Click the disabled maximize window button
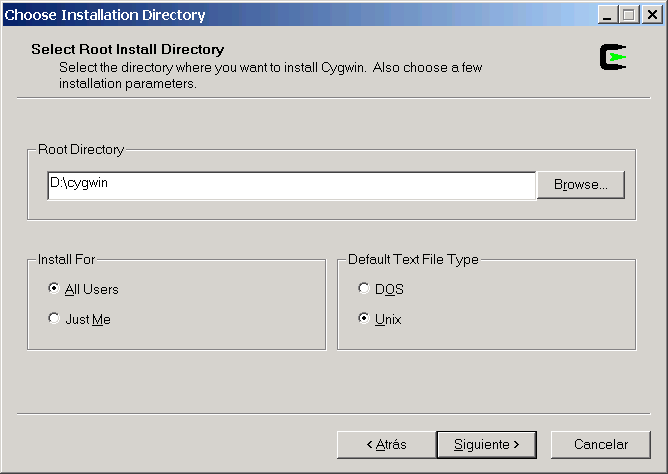Screen dimensions: 668x474 629,15
